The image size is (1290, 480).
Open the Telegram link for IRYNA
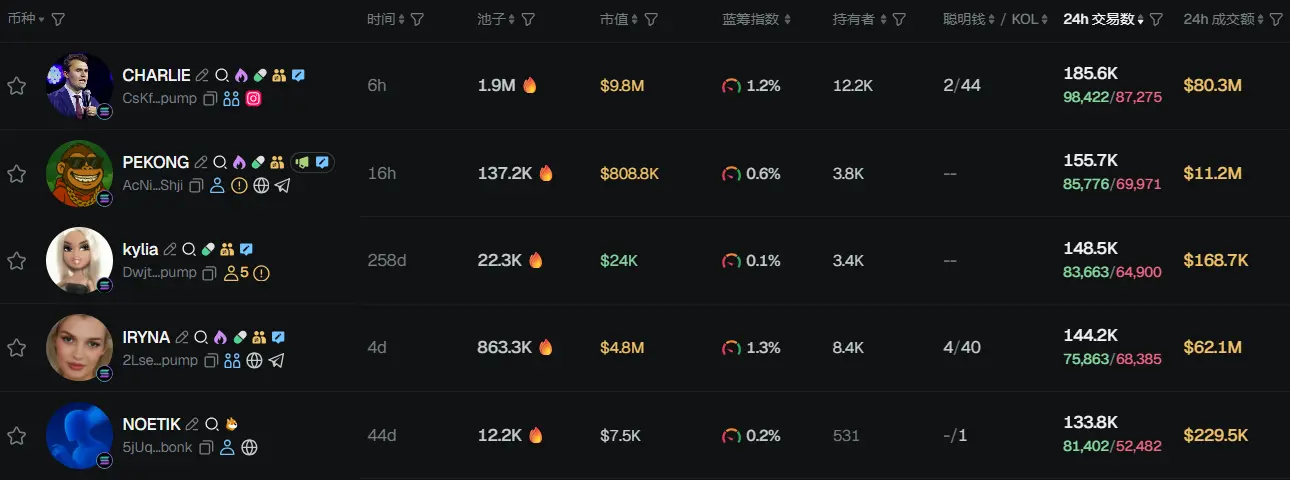click(277, 360)
